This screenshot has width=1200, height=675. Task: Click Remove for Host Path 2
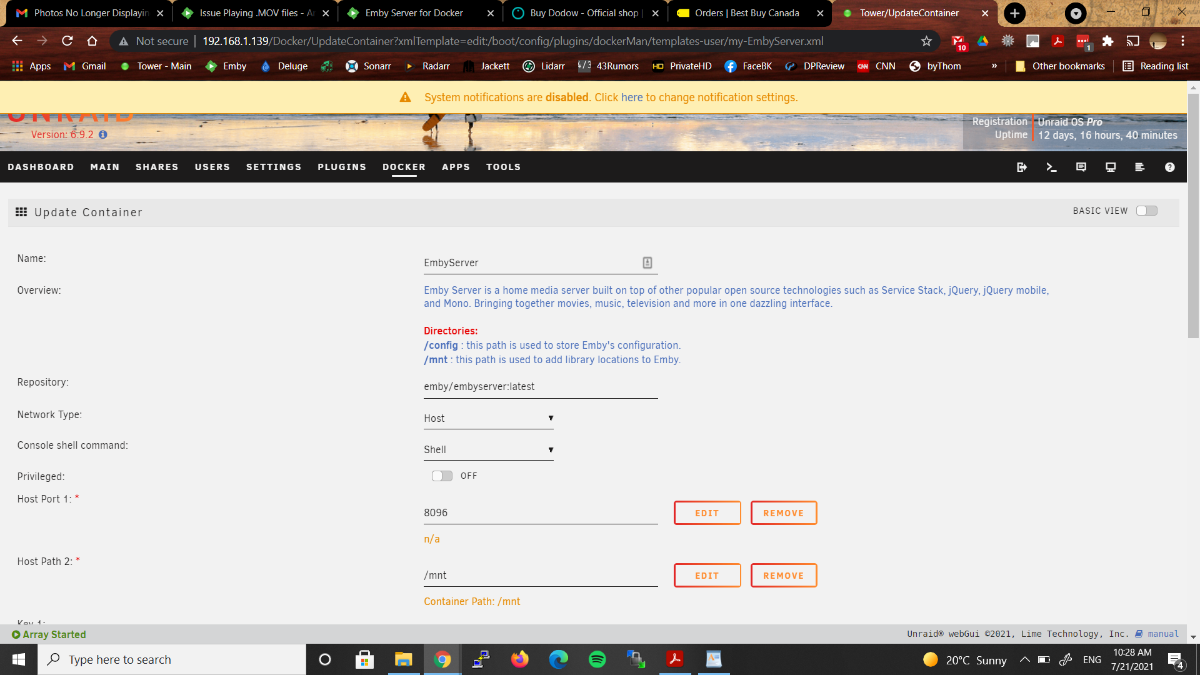tap(784, 575)
